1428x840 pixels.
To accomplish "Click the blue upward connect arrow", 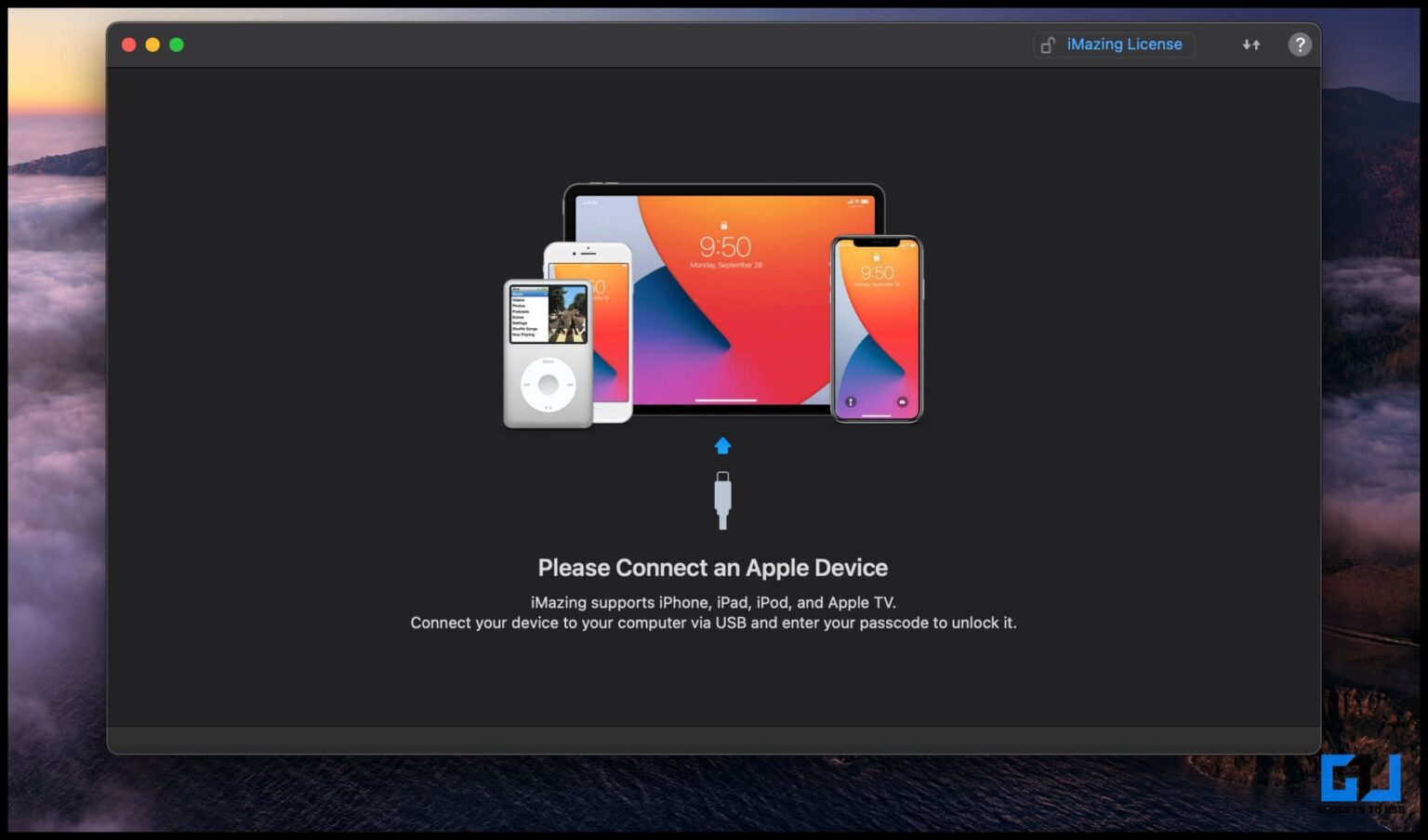I will click(722, 445).
